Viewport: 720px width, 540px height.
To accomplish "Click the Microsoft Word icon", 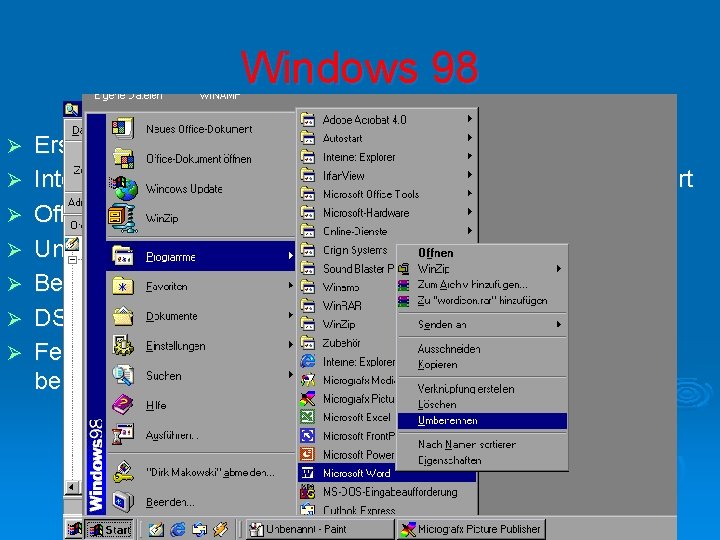I will tap(308, 473).
